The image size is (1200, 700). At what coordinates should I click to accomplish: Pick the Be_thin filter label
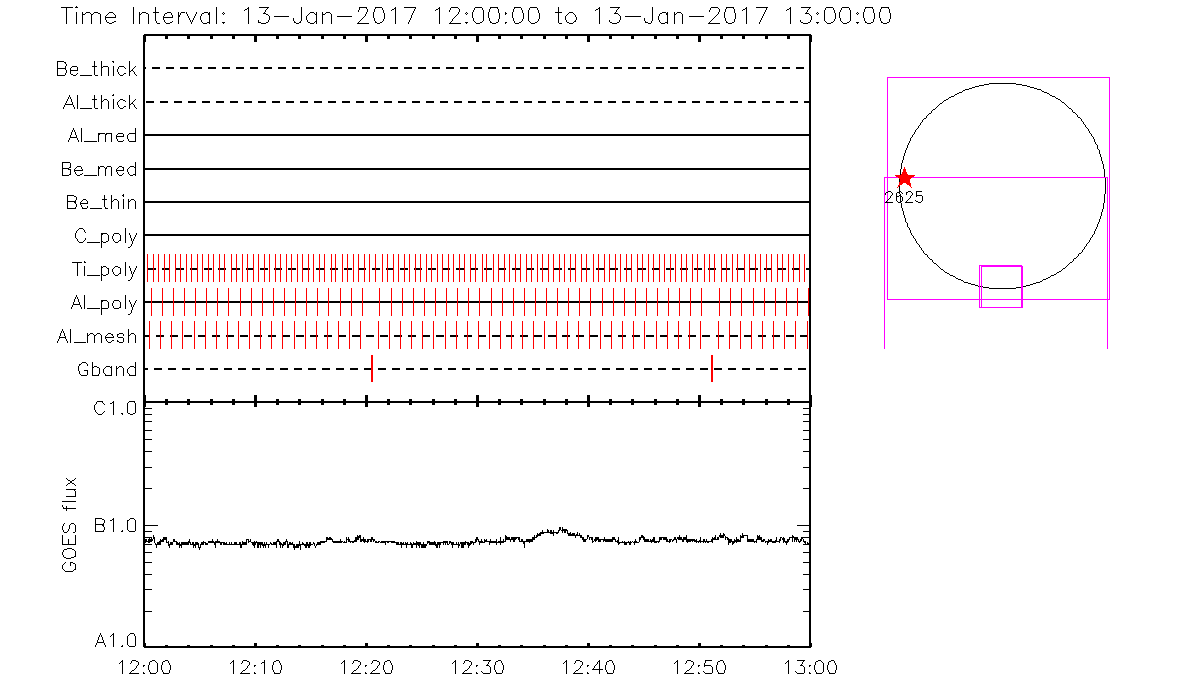pyautogui.click(x=102, y=203)
